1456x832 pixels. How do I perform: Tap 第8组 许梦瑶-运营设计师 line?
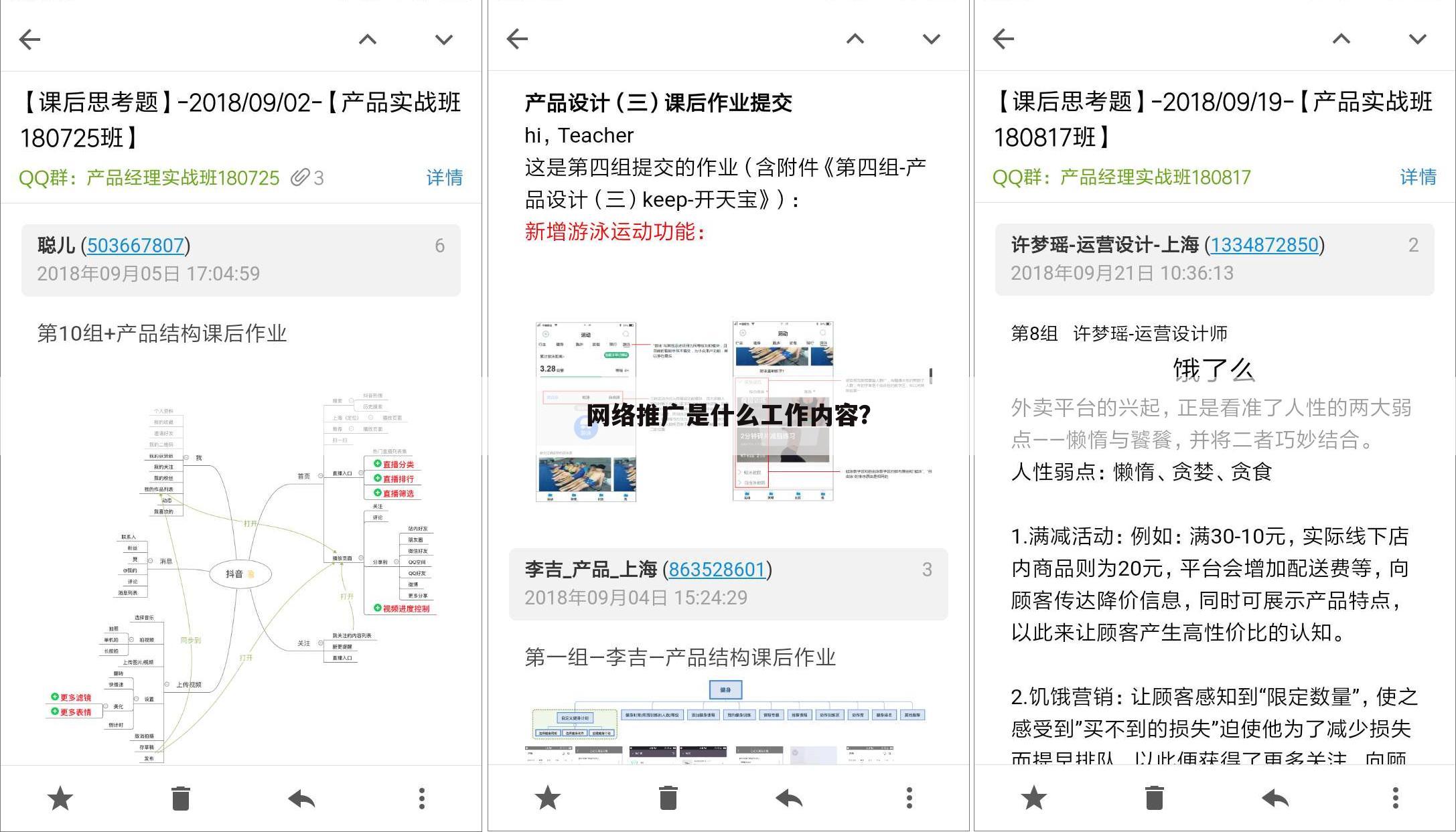pos(1119,333)
